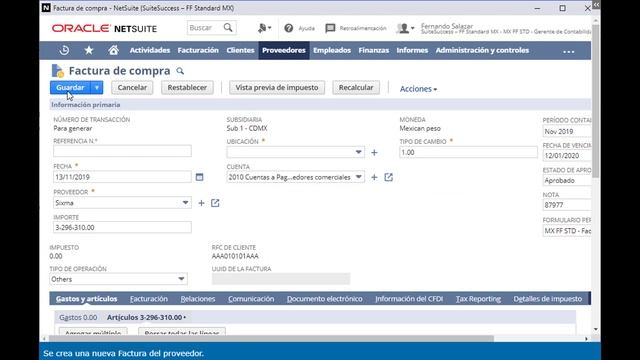640x360 pixels.
Task: Click the Nota field with 87977
Action: tap(567, 205)
